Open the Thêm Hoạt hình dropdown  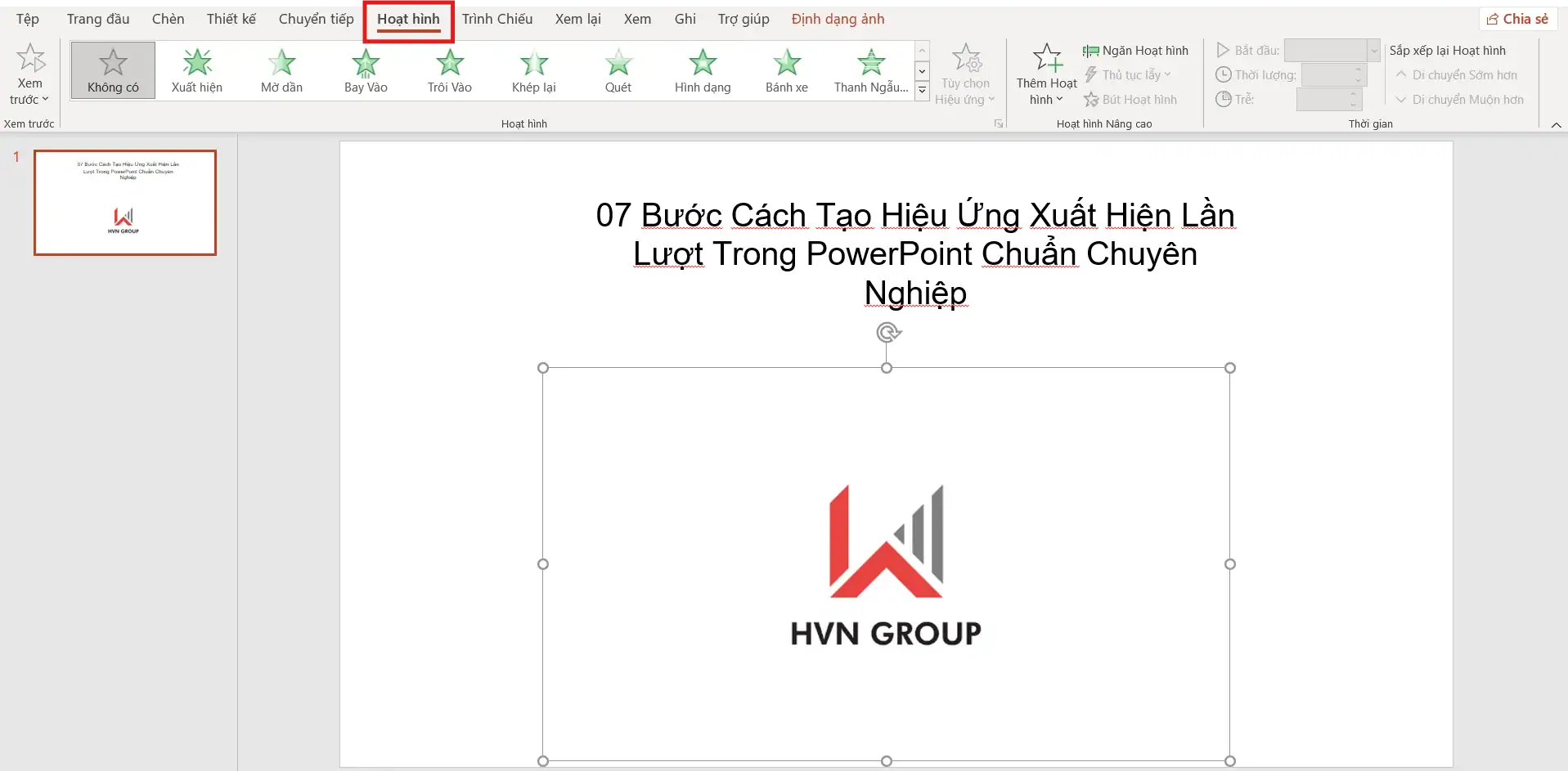[x=1046, y=74]
